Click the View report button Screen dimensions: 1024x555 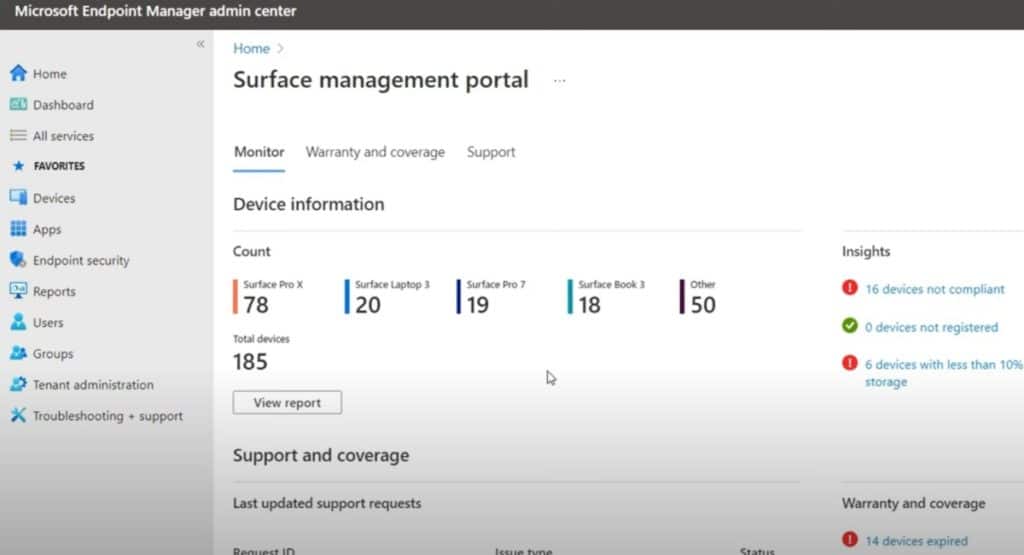(287, 402)
